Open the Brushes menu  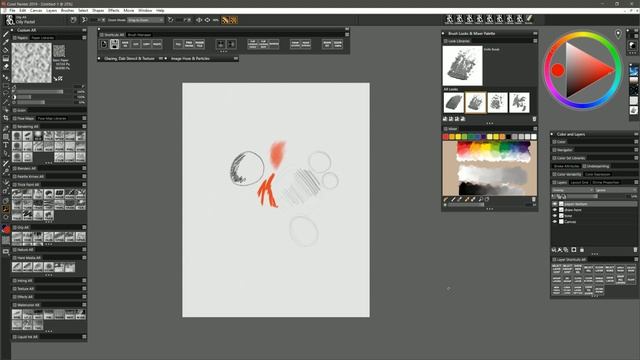tap(67, 11)
